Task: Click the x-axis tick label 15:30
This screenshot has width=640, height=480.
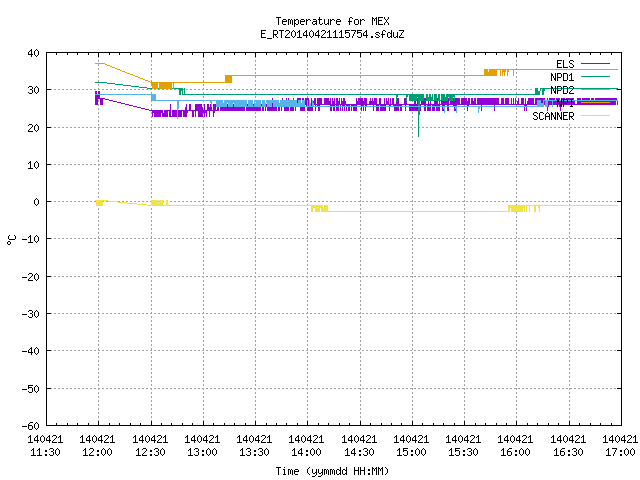Action: point(463,452)
